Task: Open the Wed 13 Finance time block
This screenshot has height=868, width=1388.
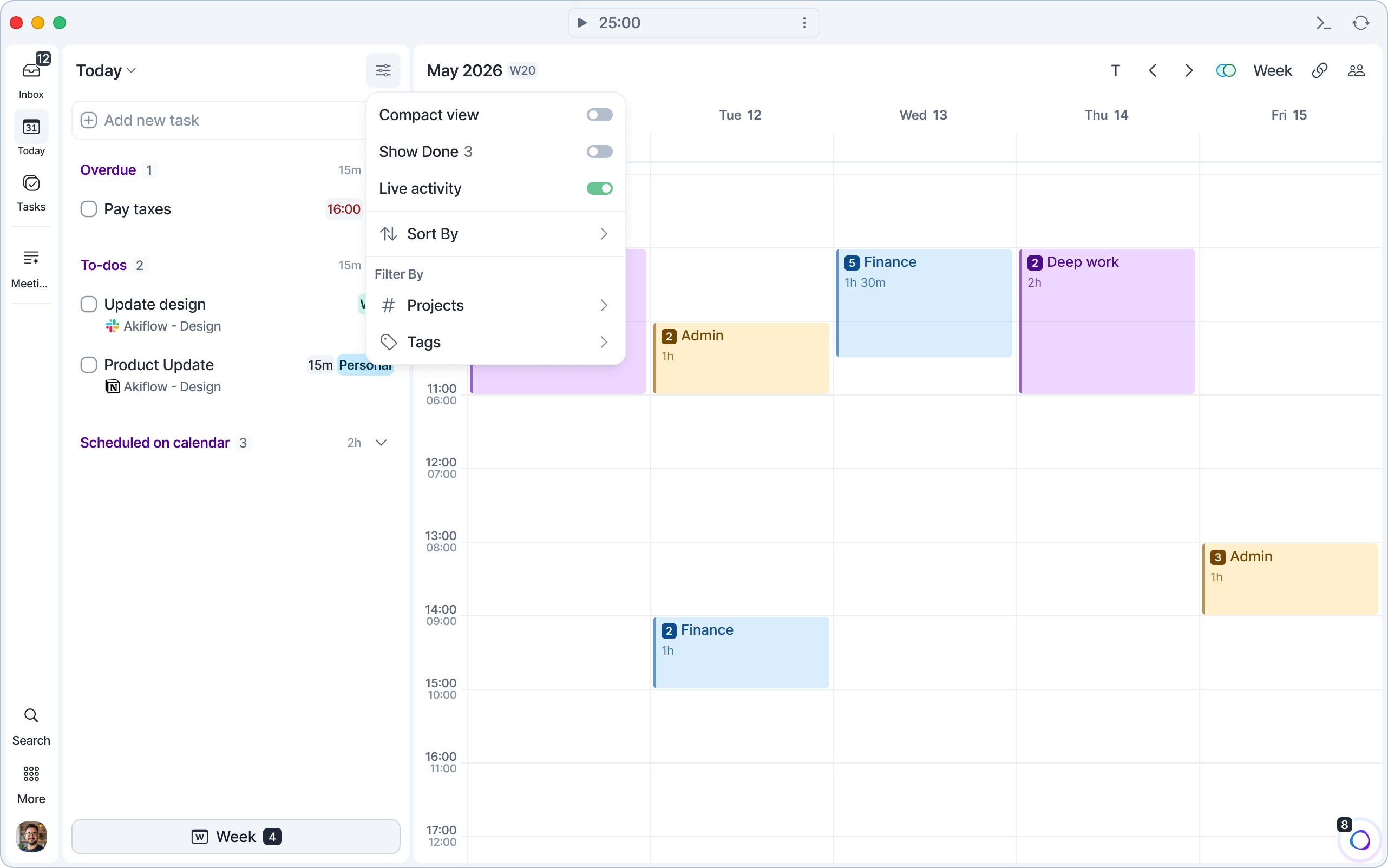Action: tap(924, 303)
